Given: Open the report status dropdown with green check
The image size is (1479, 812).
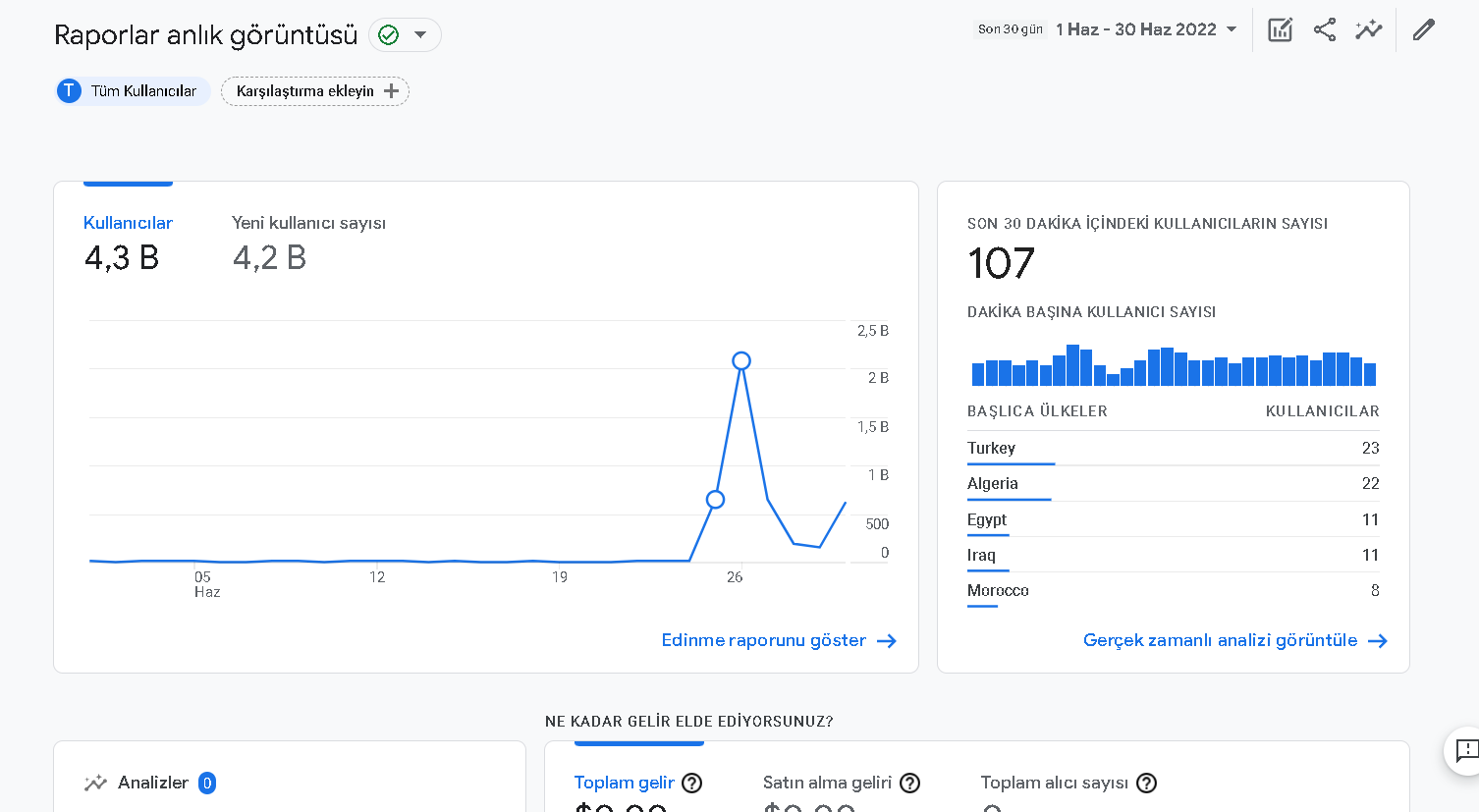Looking at the screenshot, I should (405, 35).
